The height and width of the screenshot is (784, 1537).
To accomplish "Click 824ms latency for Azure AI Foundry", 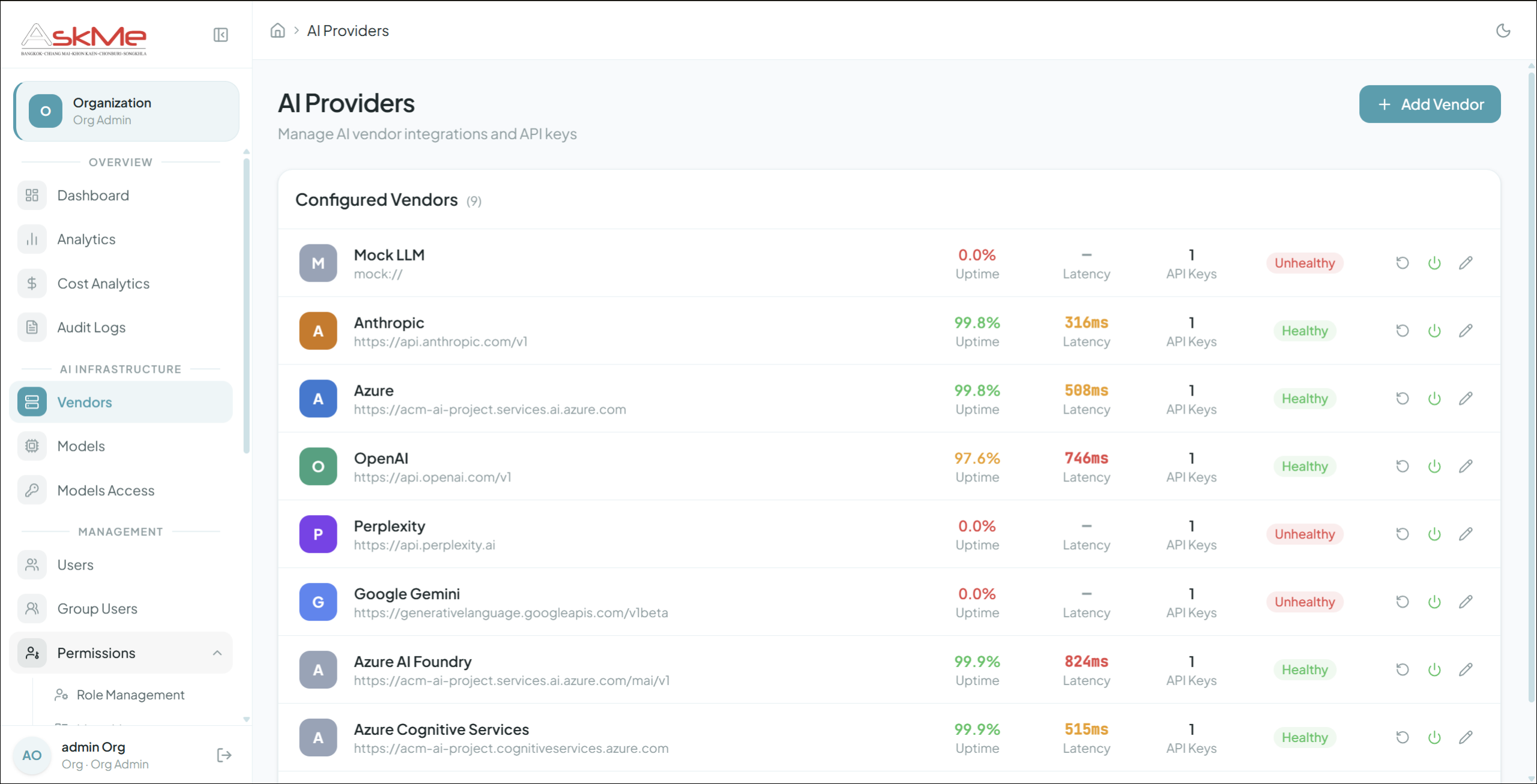I will coord(1086,662).
